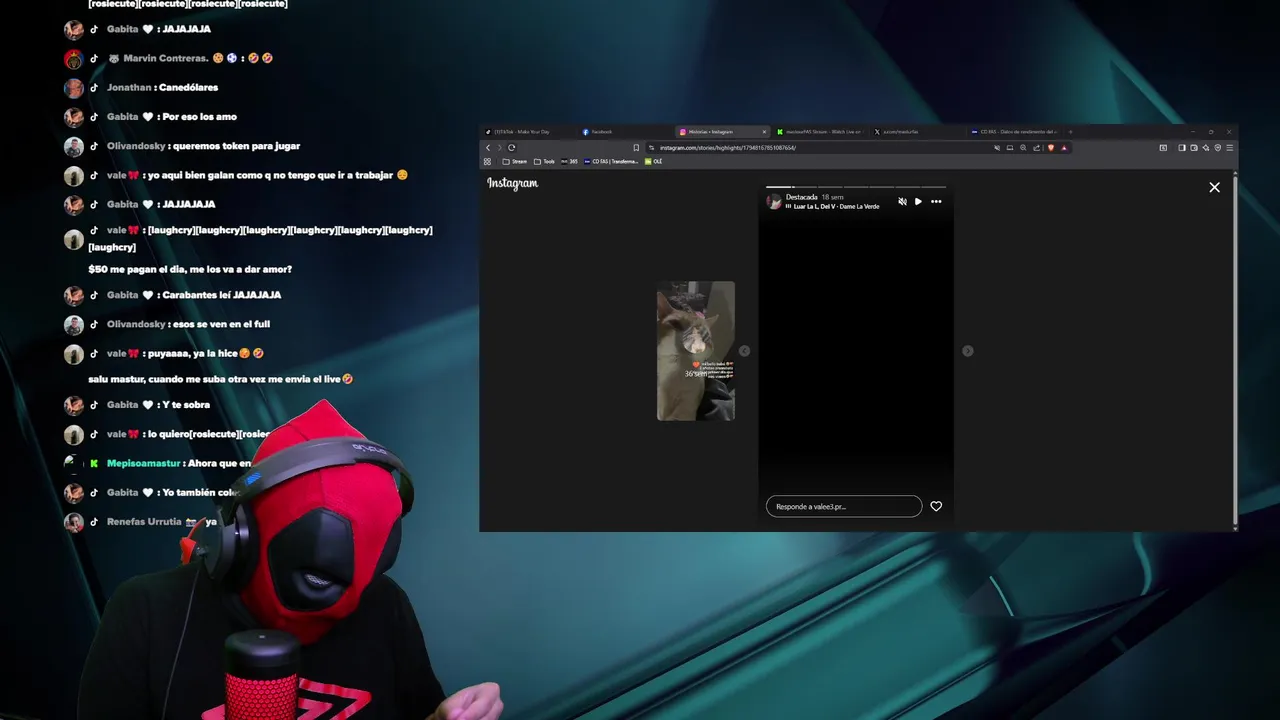Go to the next story with right arrow
Viewport: 1280px width, 720px height.
(967, 351)
